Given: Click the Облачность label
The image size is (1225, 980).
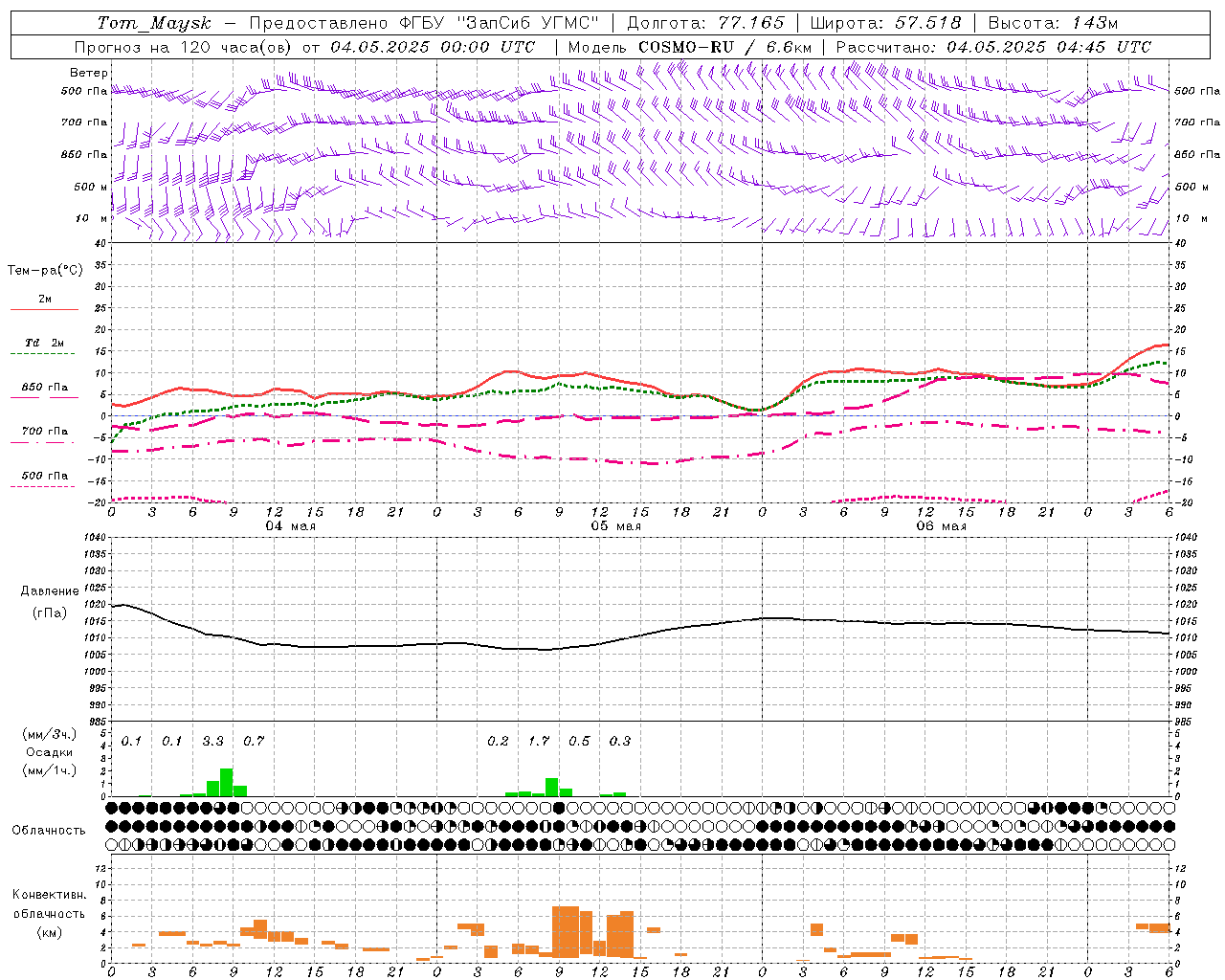Looking at the screenshot, I should (x=49, y=831).
